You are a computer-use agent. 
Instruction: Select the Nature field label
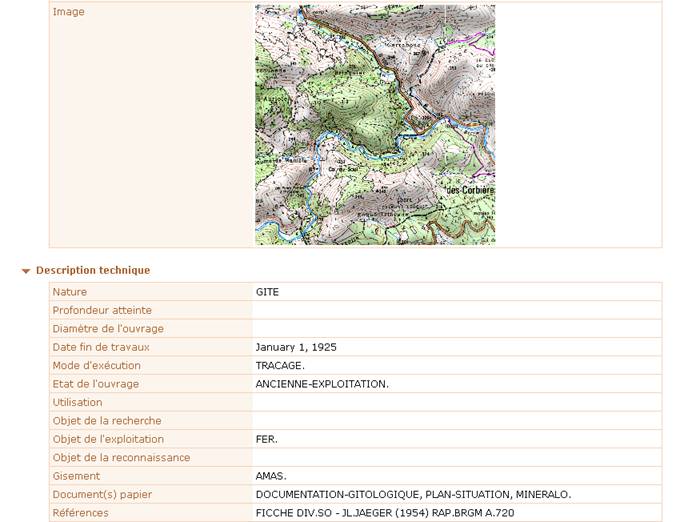pyautogui.click(x=70, y=292)
